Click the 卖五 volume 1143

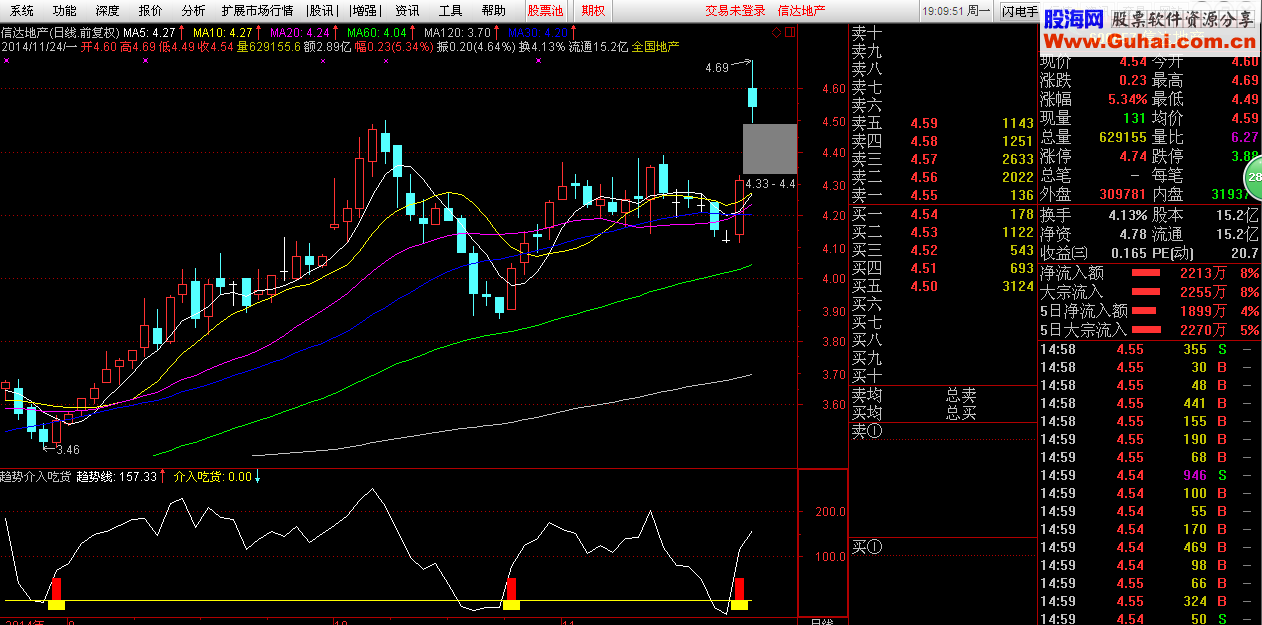point(1018,123)
